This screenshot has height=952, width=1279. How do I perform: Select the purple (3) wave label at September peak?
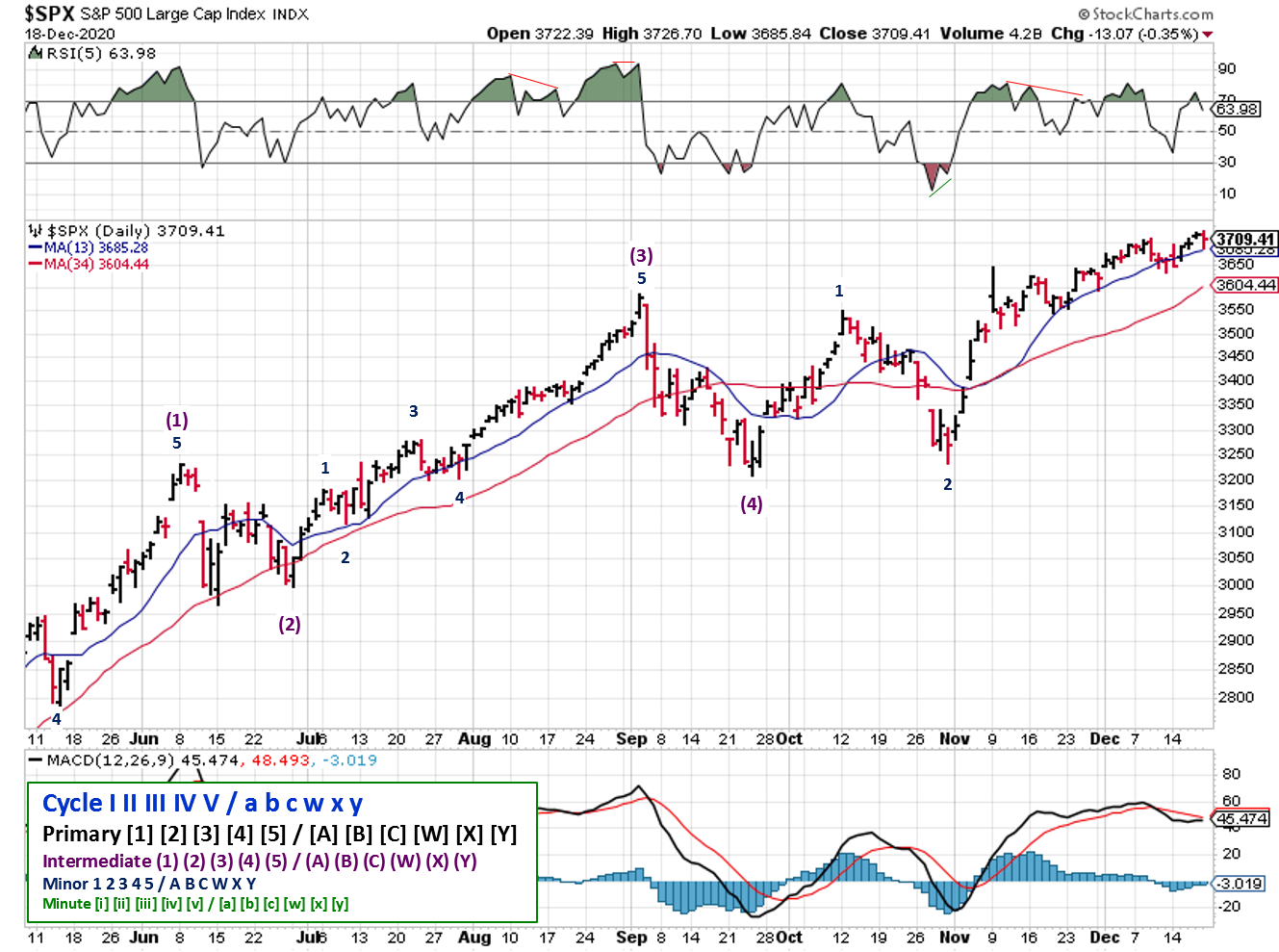coord(641,255)
